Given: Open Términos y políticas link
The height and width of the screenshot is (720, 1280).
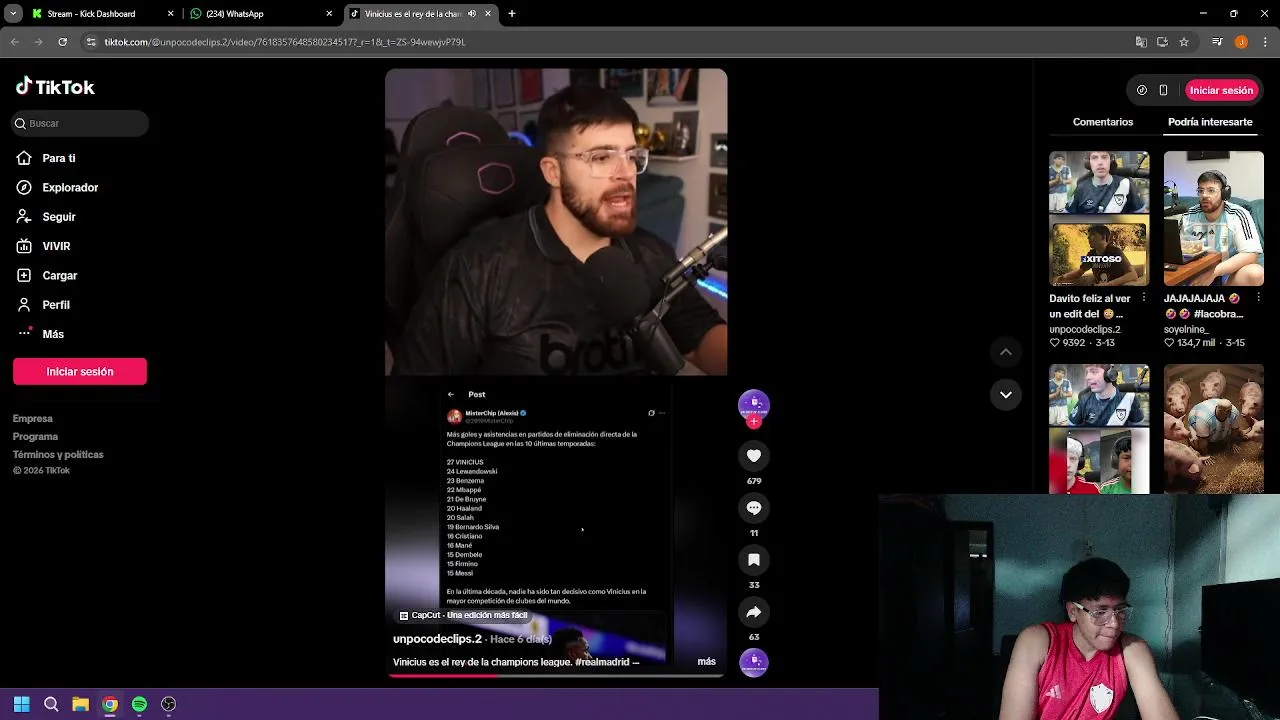Looking at the screenshot, I should pos(58,455).
